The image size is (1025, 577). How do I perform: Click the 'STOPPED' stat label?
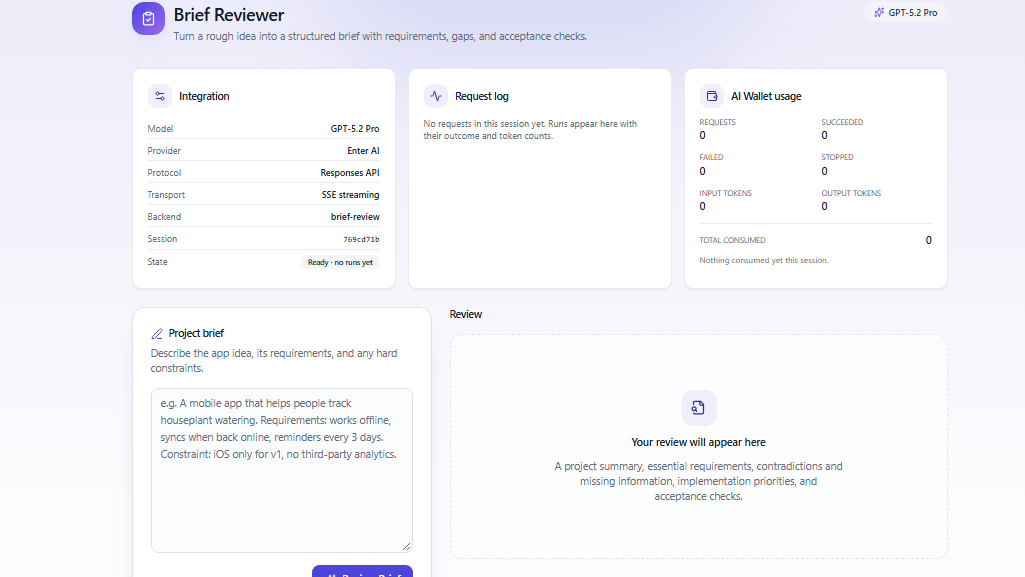pyautogui.click(x=837, y=157)
